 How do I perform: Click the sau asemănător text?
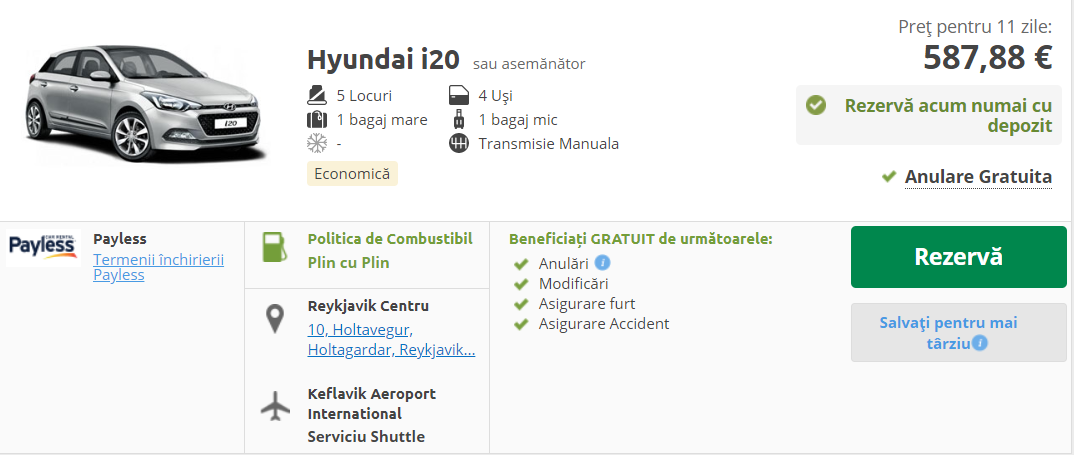pos(529,64)
